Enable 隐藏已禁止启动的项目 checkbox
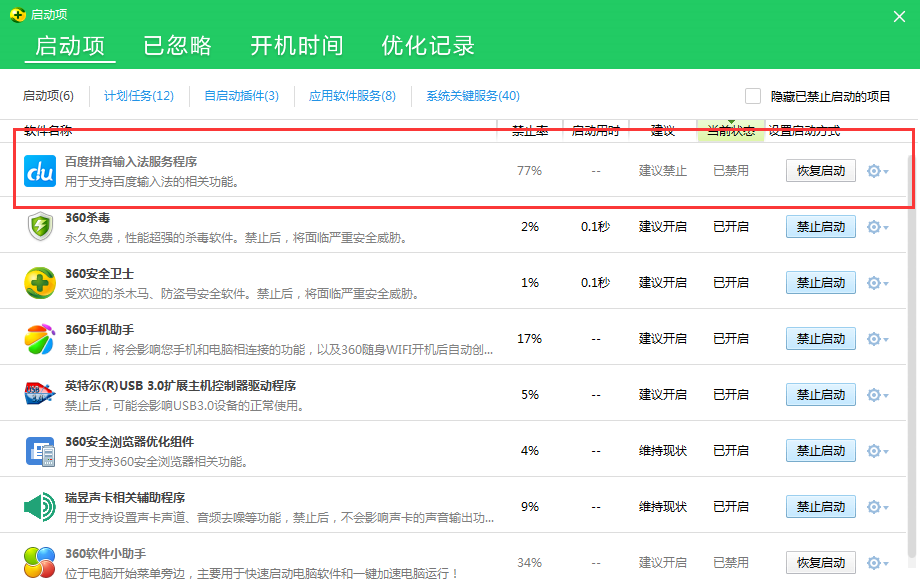Screen dimensions: 920x580 753,95
